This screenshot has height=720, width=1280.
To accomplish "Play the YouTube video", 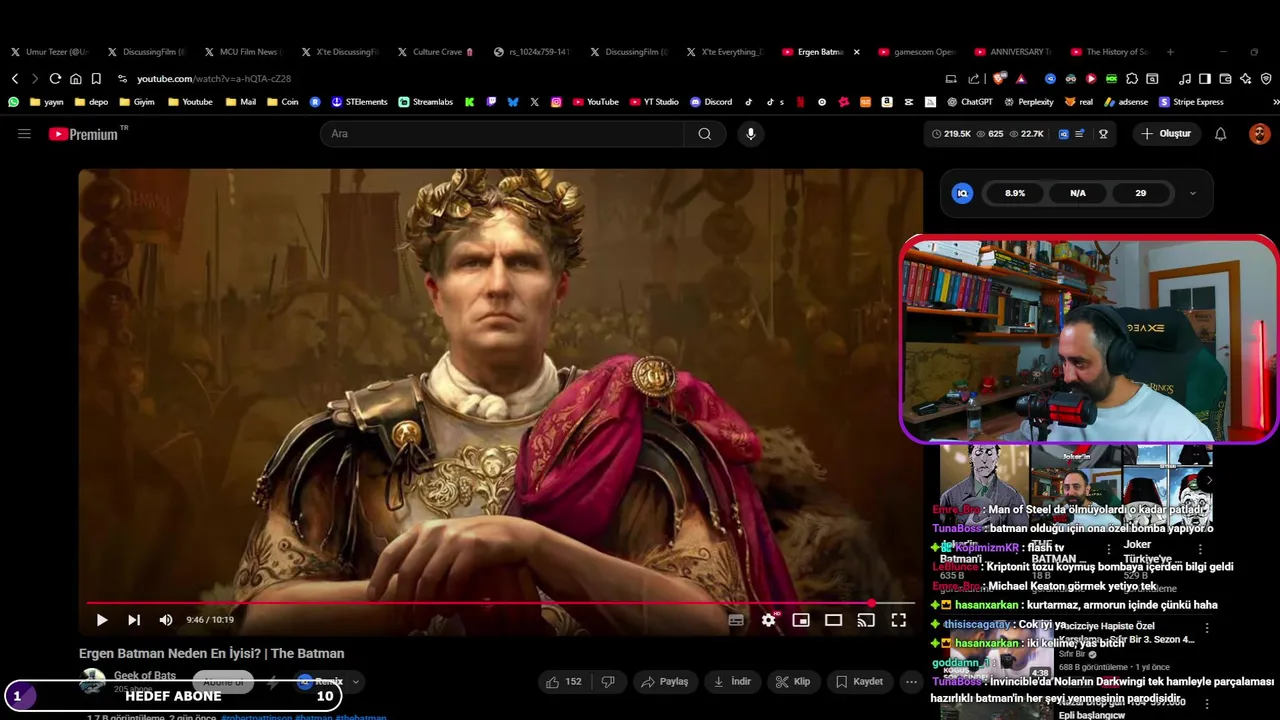I will coord(102,620).
